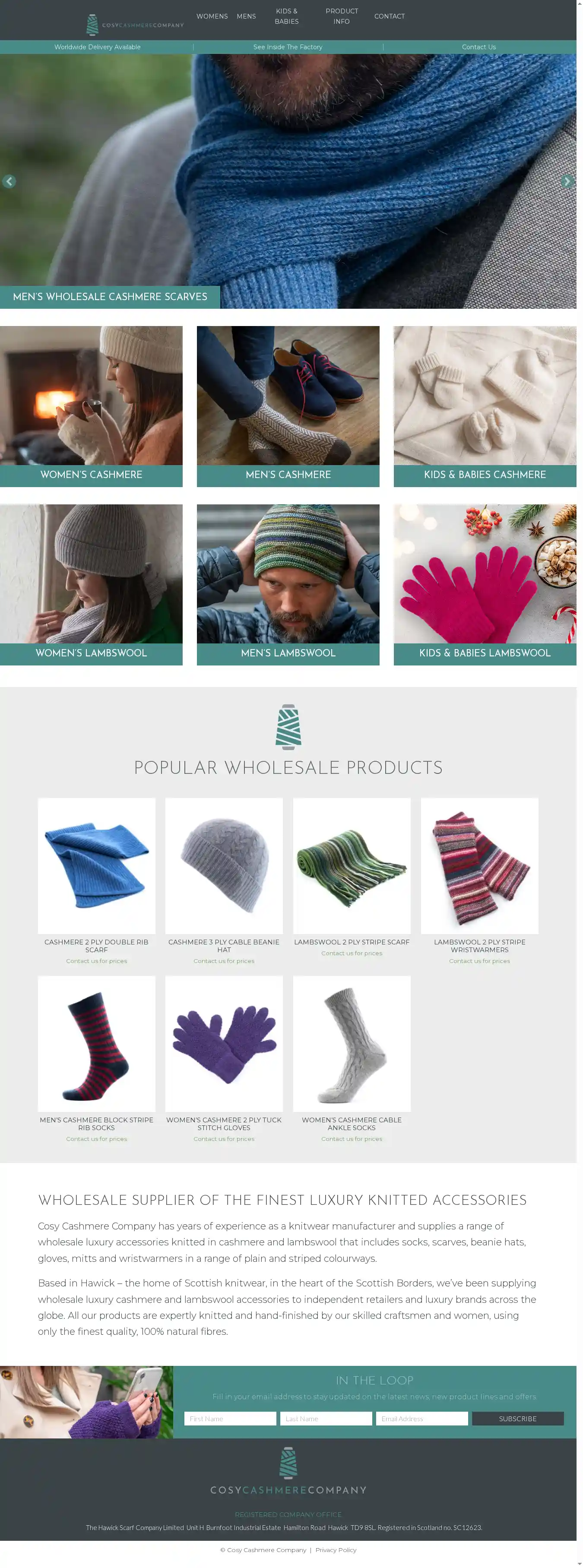
Task: Focus the First Name input field
Action: pyautogui.click(x=230, y=1419)
